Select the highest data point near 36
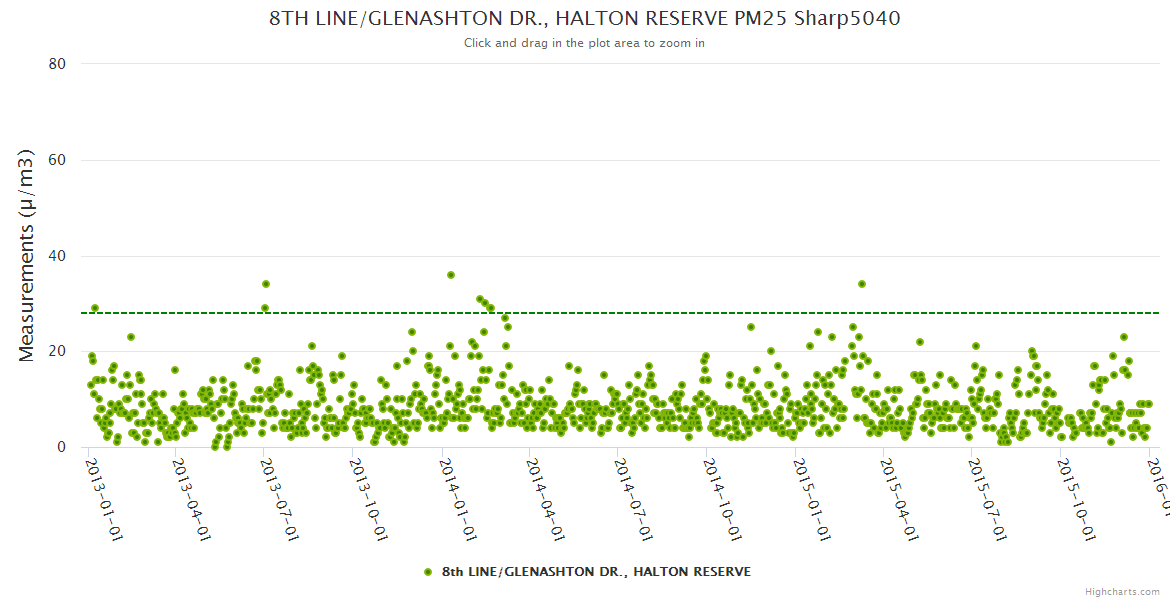Viewport: 1170px width, 600px height. [451, 275]
